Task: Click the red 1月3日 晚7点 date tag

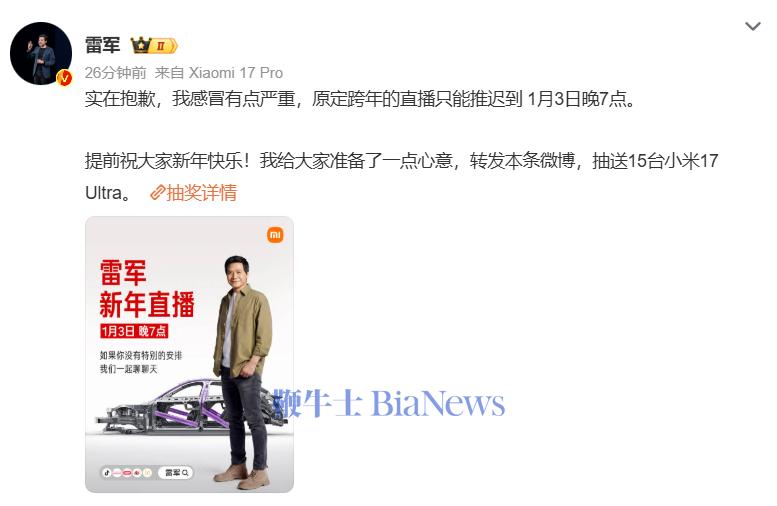Action: click(134, 331)
